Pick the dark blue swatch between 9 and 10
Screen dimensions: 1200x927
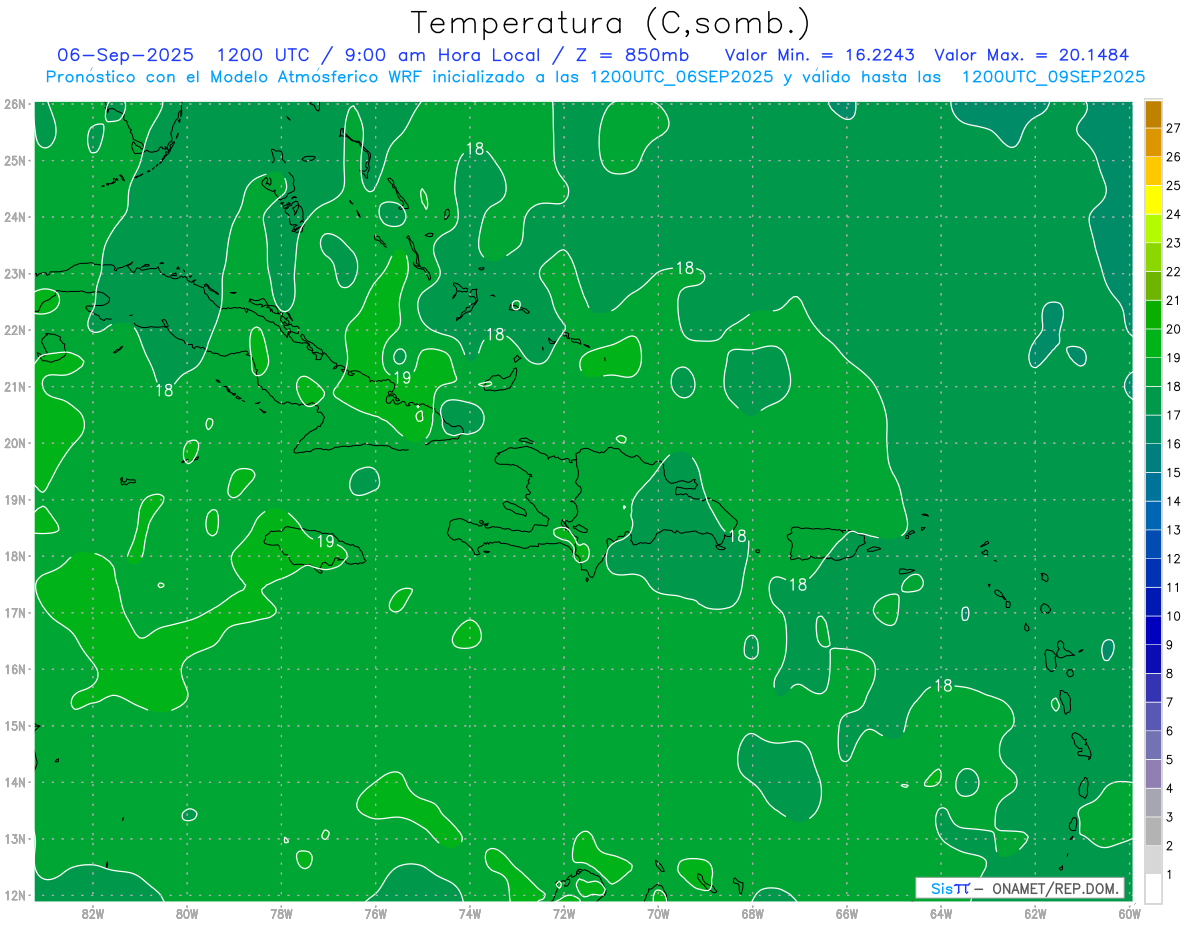point(1153,630)
